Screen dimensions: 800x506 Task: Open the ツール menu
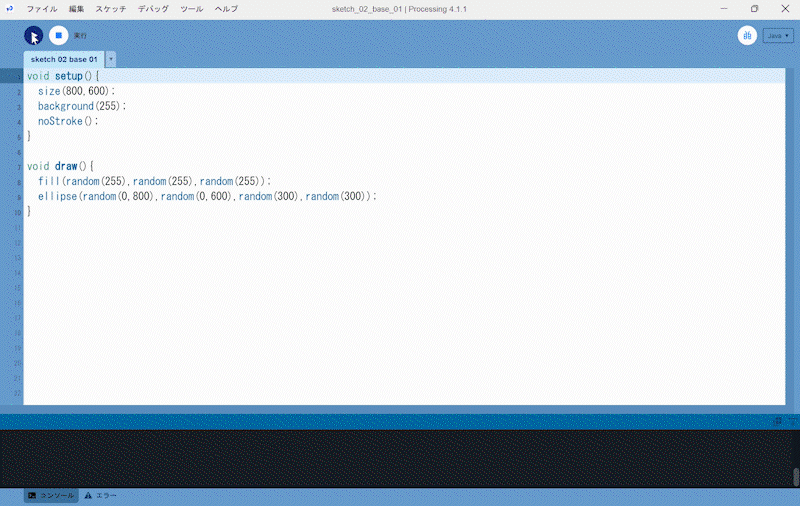pos(191,9)
